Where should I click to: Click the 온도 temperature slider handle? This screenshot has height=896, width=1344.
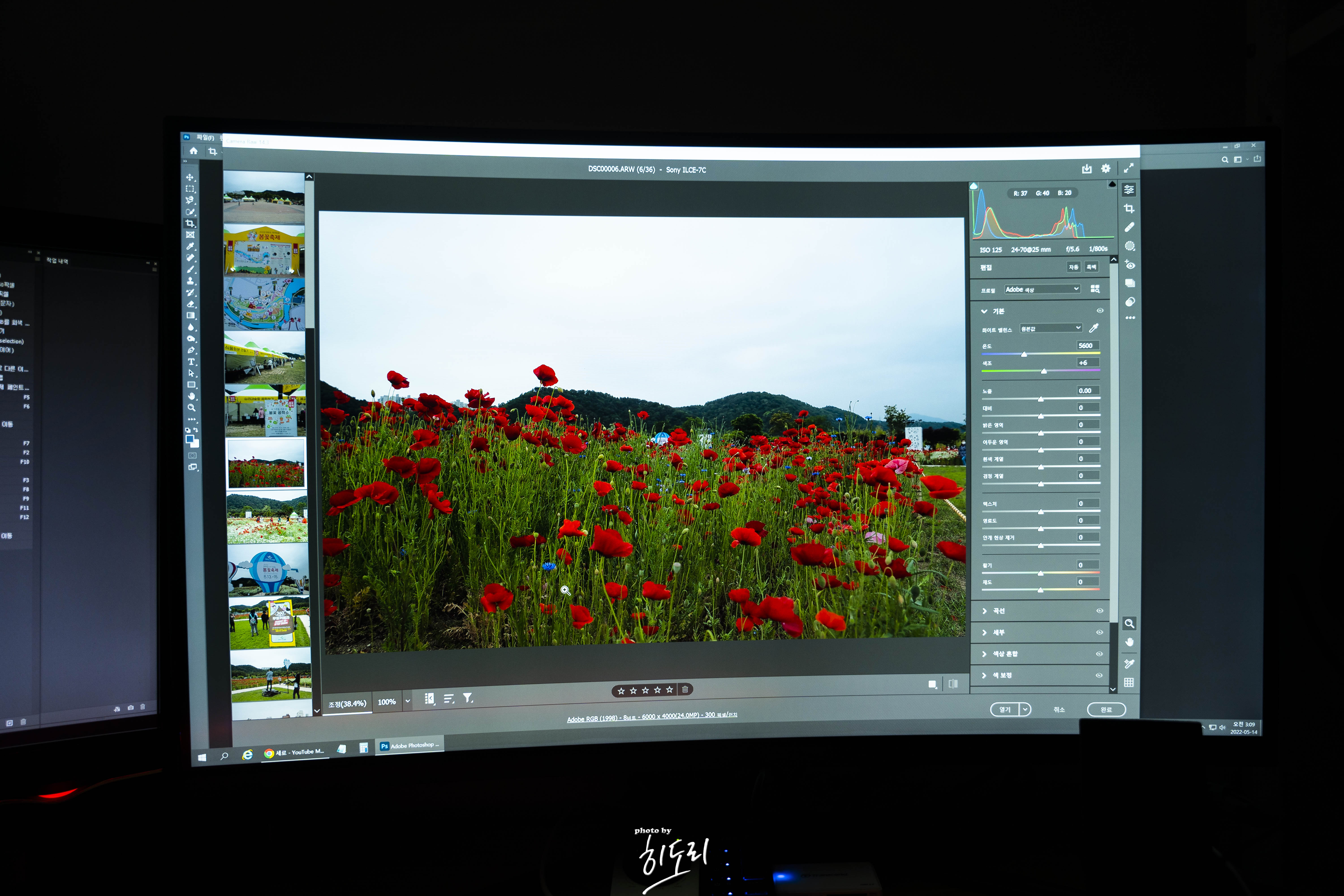[x=1024, y=355]
